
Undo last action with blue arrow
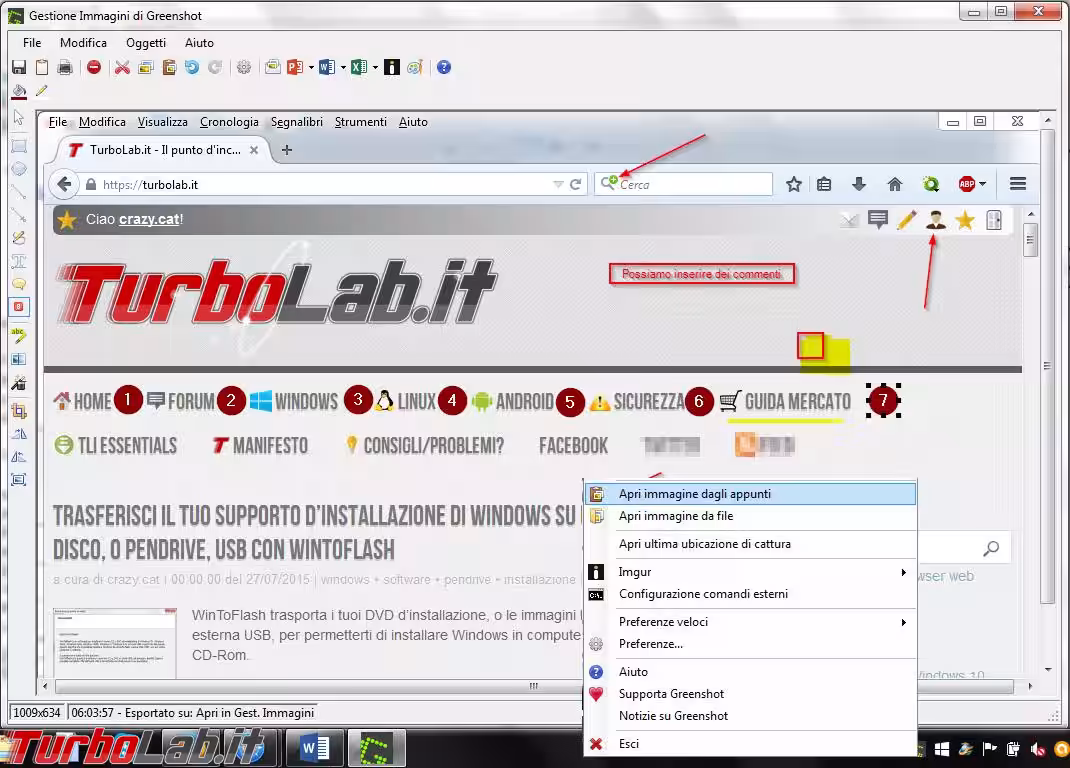[192, 67]
